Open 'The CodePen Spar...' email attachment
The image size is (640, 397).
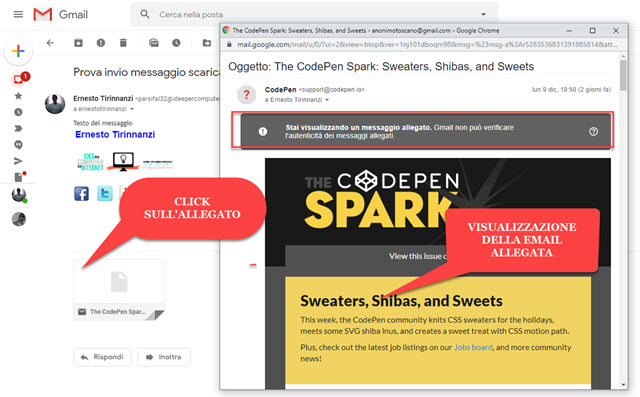(x=119, y=290)
